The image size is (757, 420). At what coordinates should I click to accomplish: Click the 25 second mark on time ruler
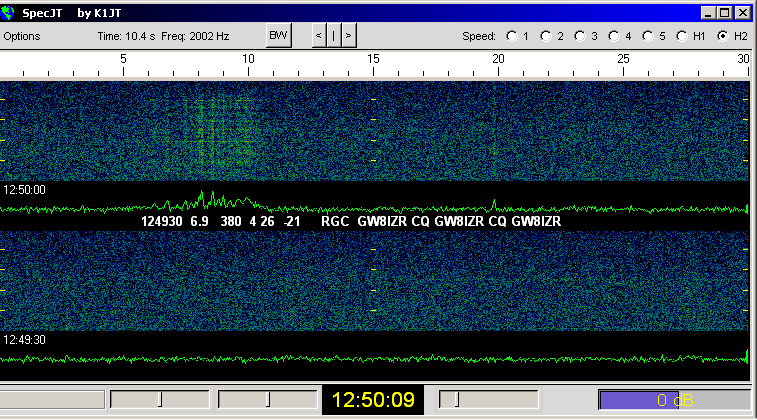[x=623, y=59]
